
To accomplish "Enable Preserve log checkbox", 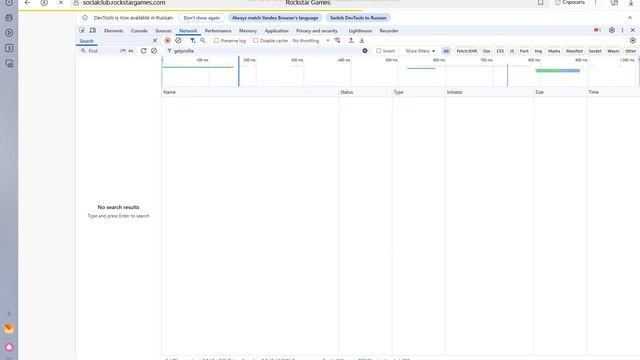I will click(216, 40).
